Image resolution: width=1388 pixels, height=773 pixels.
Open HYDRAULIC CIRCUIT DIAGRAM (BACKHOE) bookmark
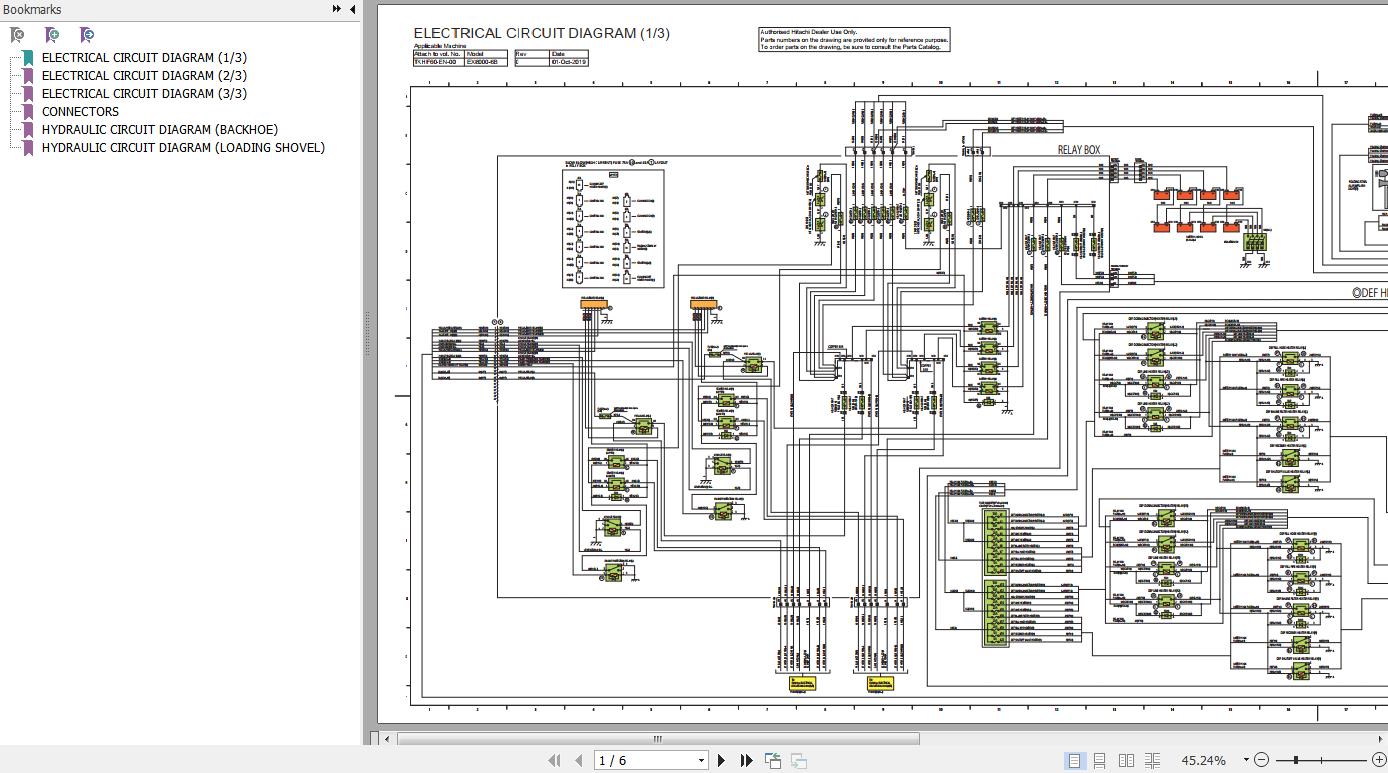(159, 129)
